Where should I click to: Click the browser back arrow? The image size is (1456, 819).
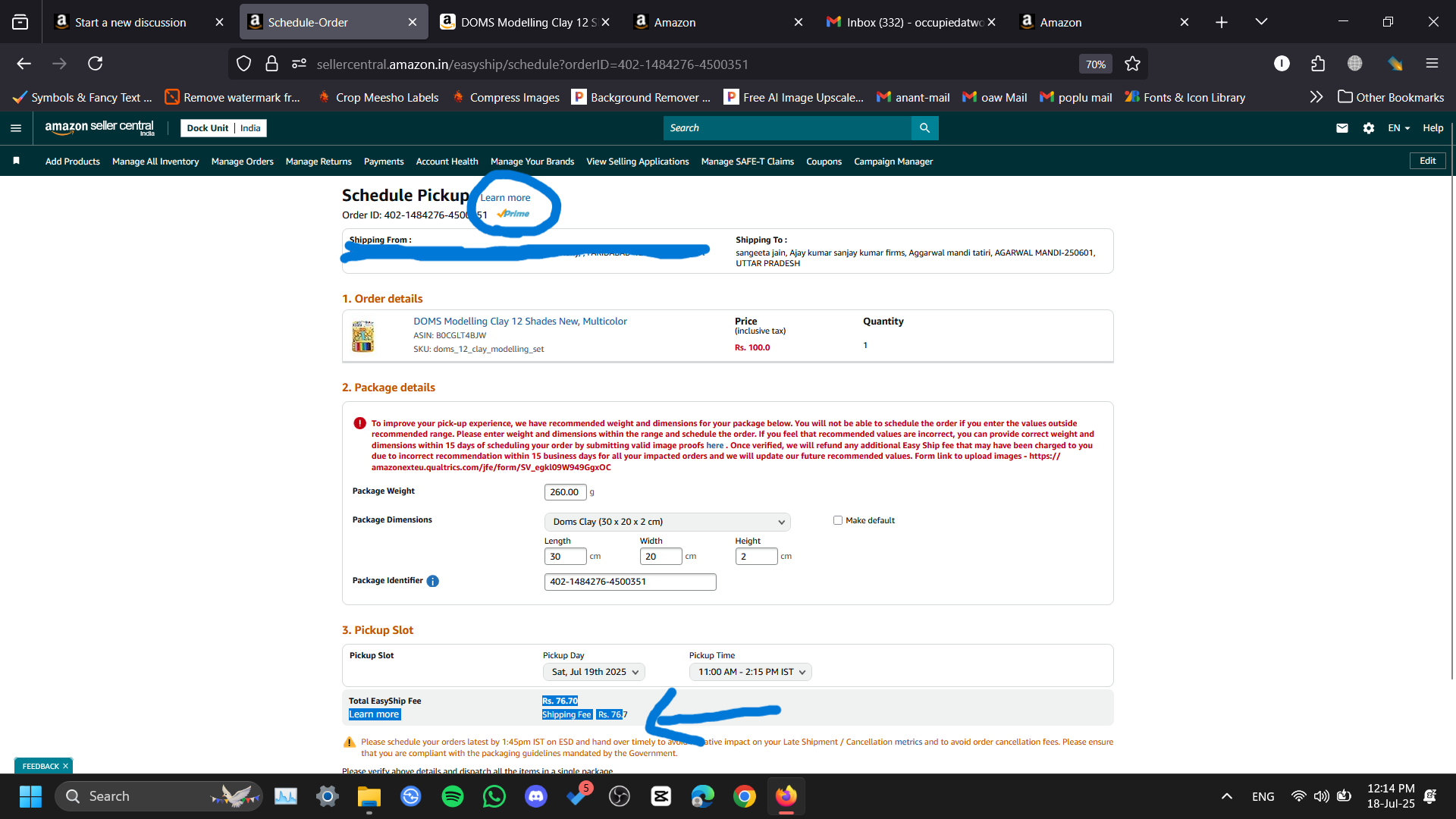coord(24,64)
